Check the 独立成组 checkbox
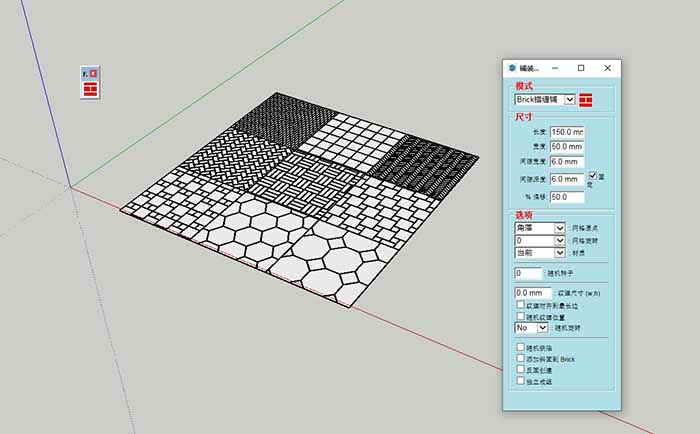This screenshot has width=700, height=434. (519, 380)
